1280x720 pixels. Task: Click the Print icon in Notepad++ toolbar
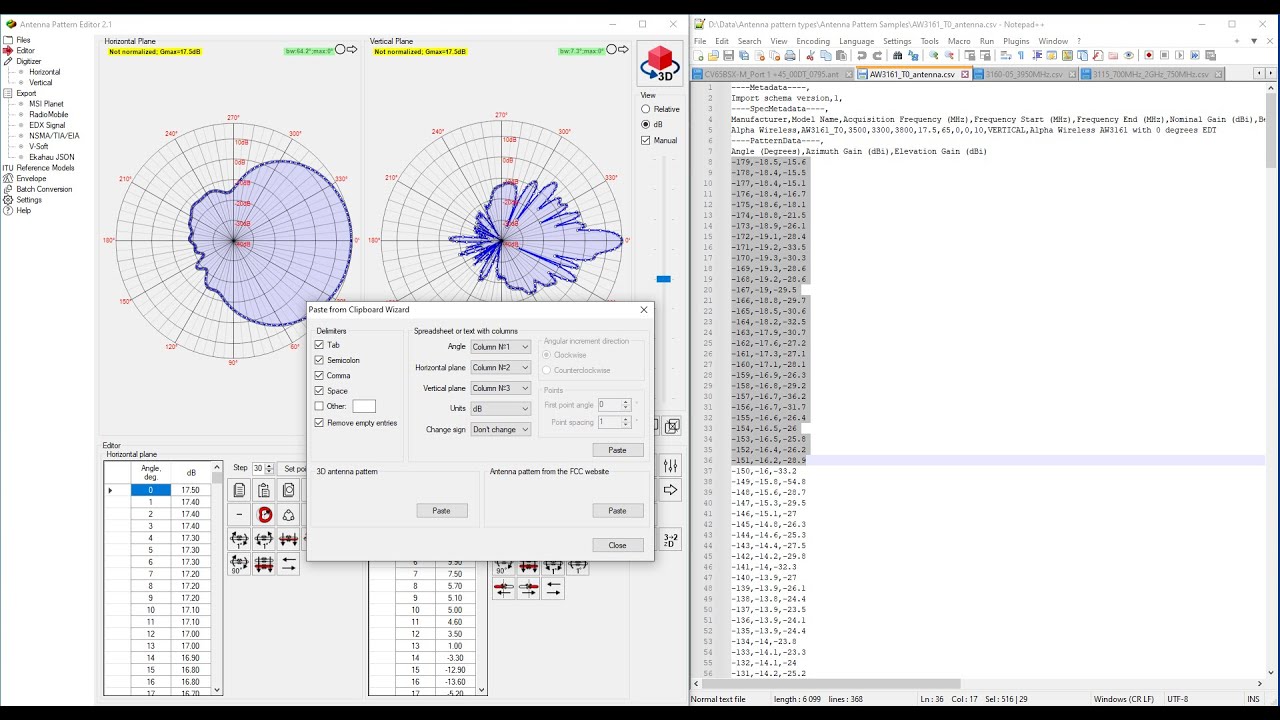(x=790, y=56)
